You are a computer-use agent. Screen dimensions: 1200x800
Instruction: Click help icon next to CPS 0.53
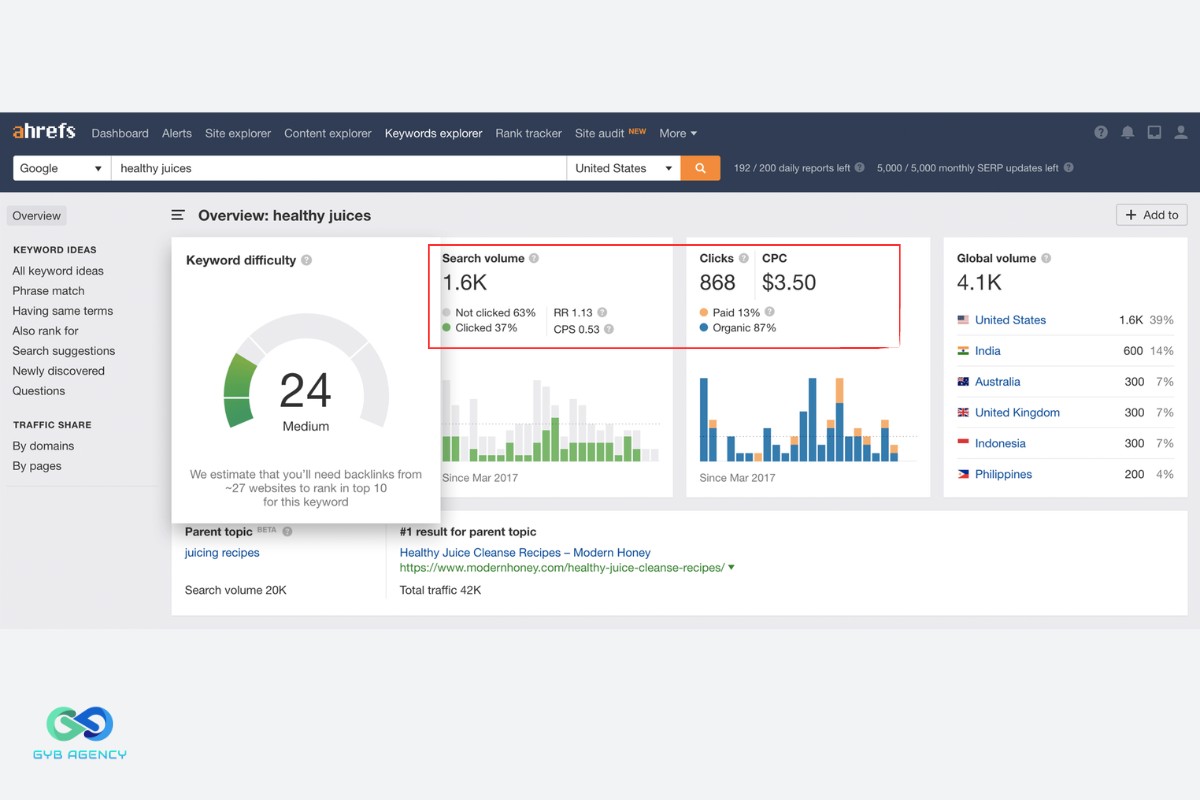click(x=609, y=329)
